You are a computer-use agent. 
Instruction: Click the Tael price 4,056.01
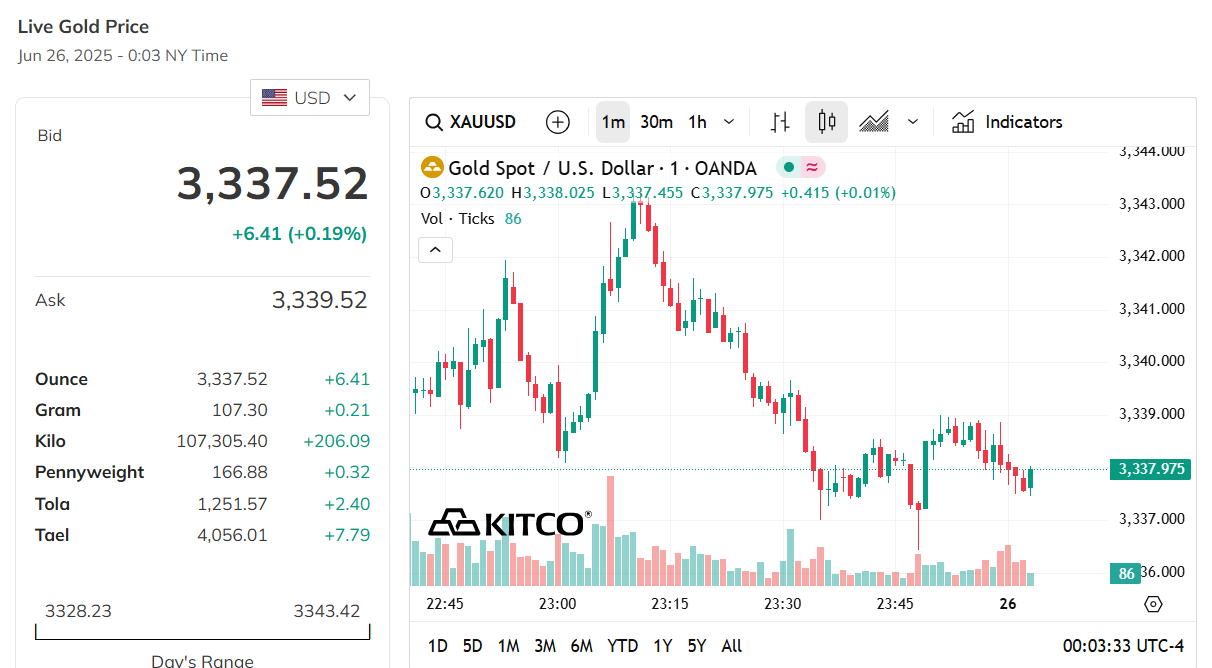233,535
